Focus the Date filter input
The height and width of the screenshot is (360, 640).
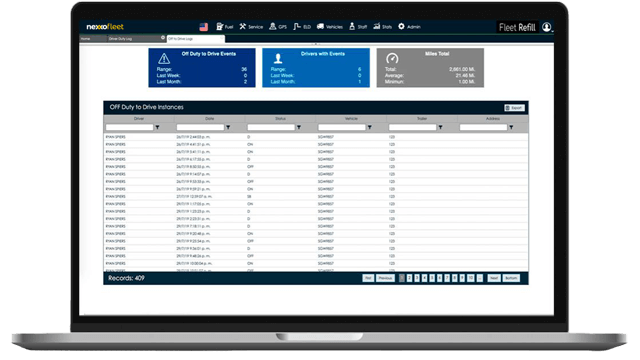click(200, 127)
